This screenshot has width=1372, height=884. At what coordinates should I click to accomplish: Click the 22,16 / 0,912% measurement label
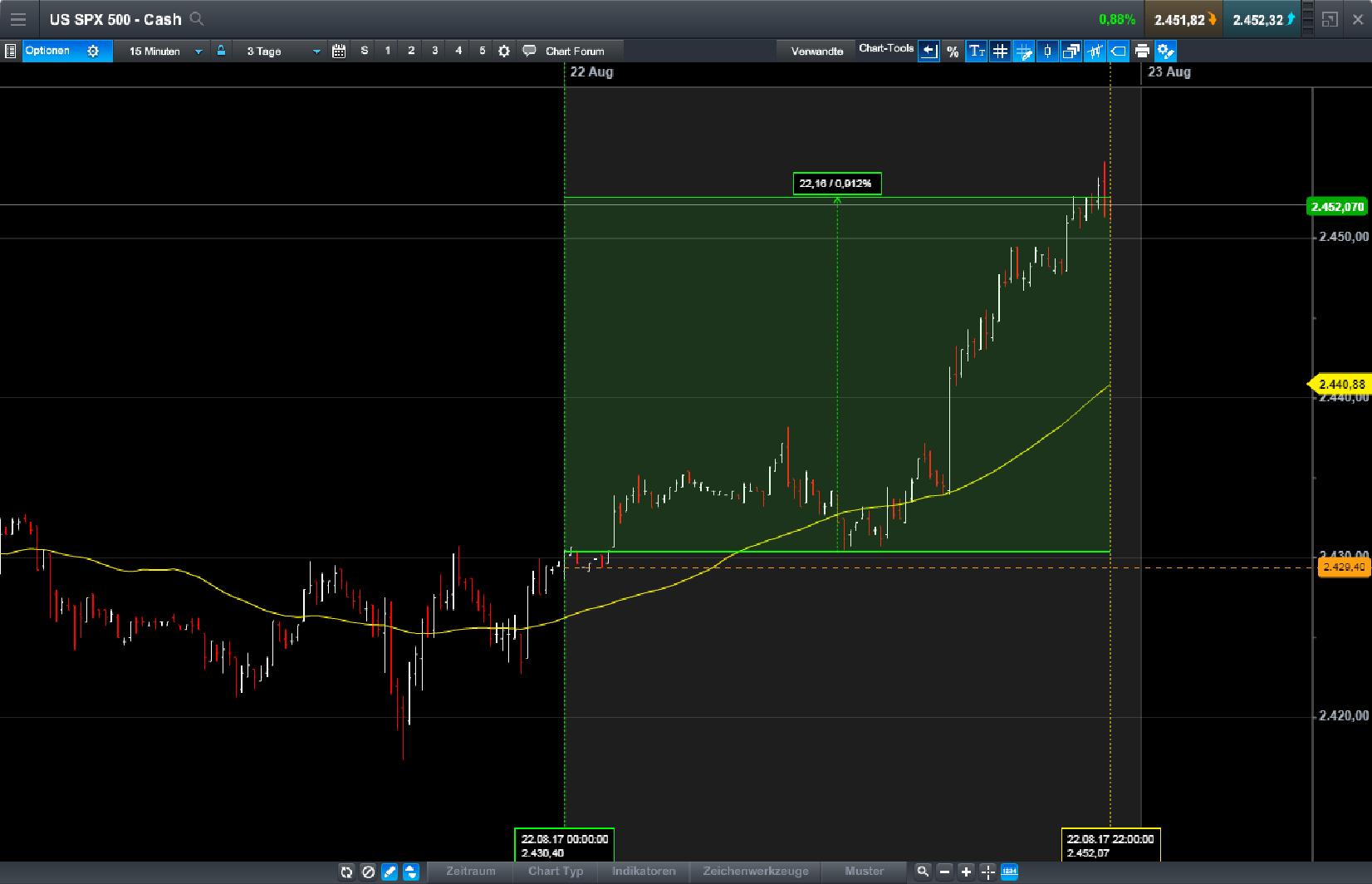tap(836, 184)
